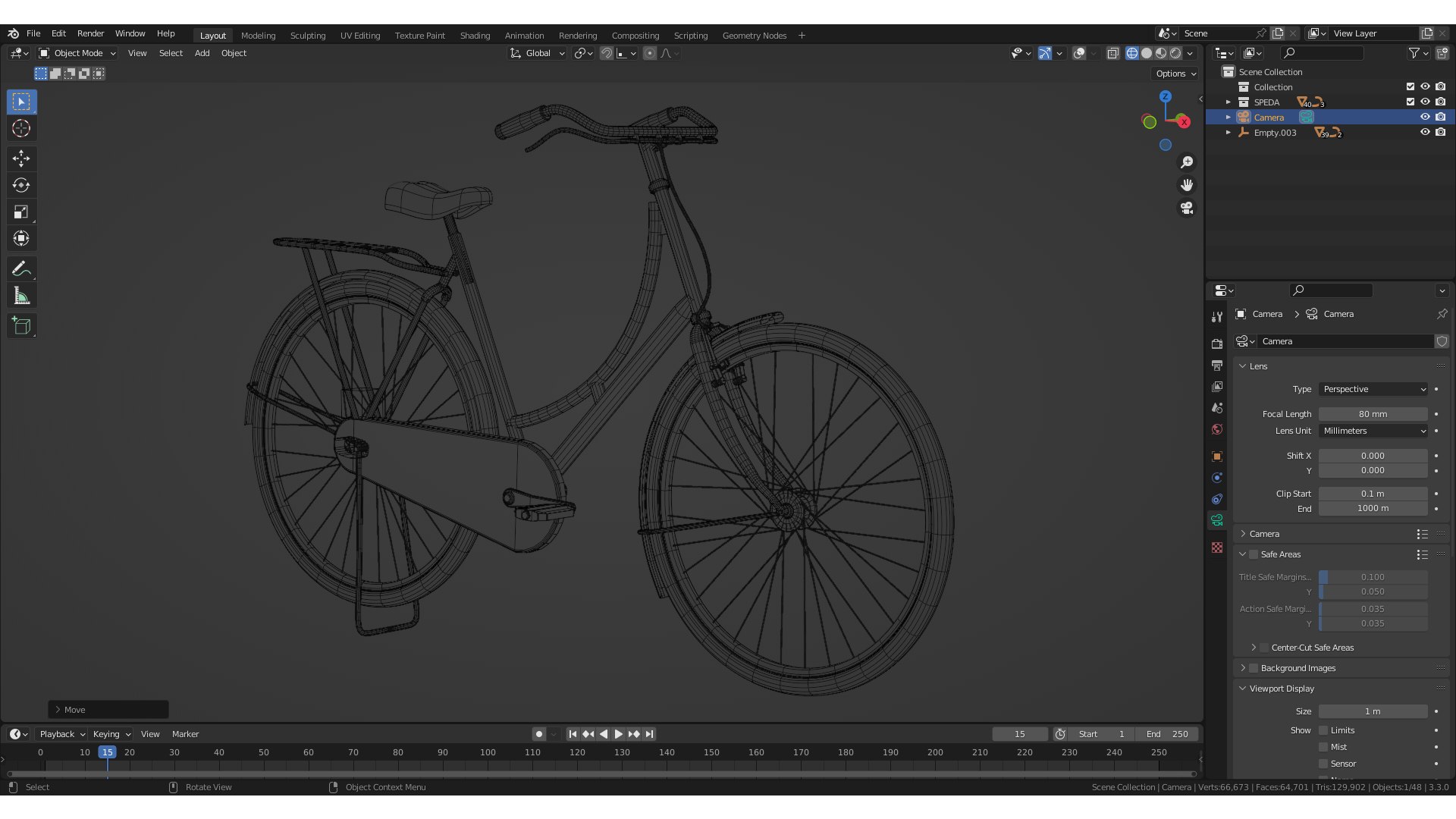Click the current frame 15 field
This screenshot has height=819, width=1456.
point(1020,734)
